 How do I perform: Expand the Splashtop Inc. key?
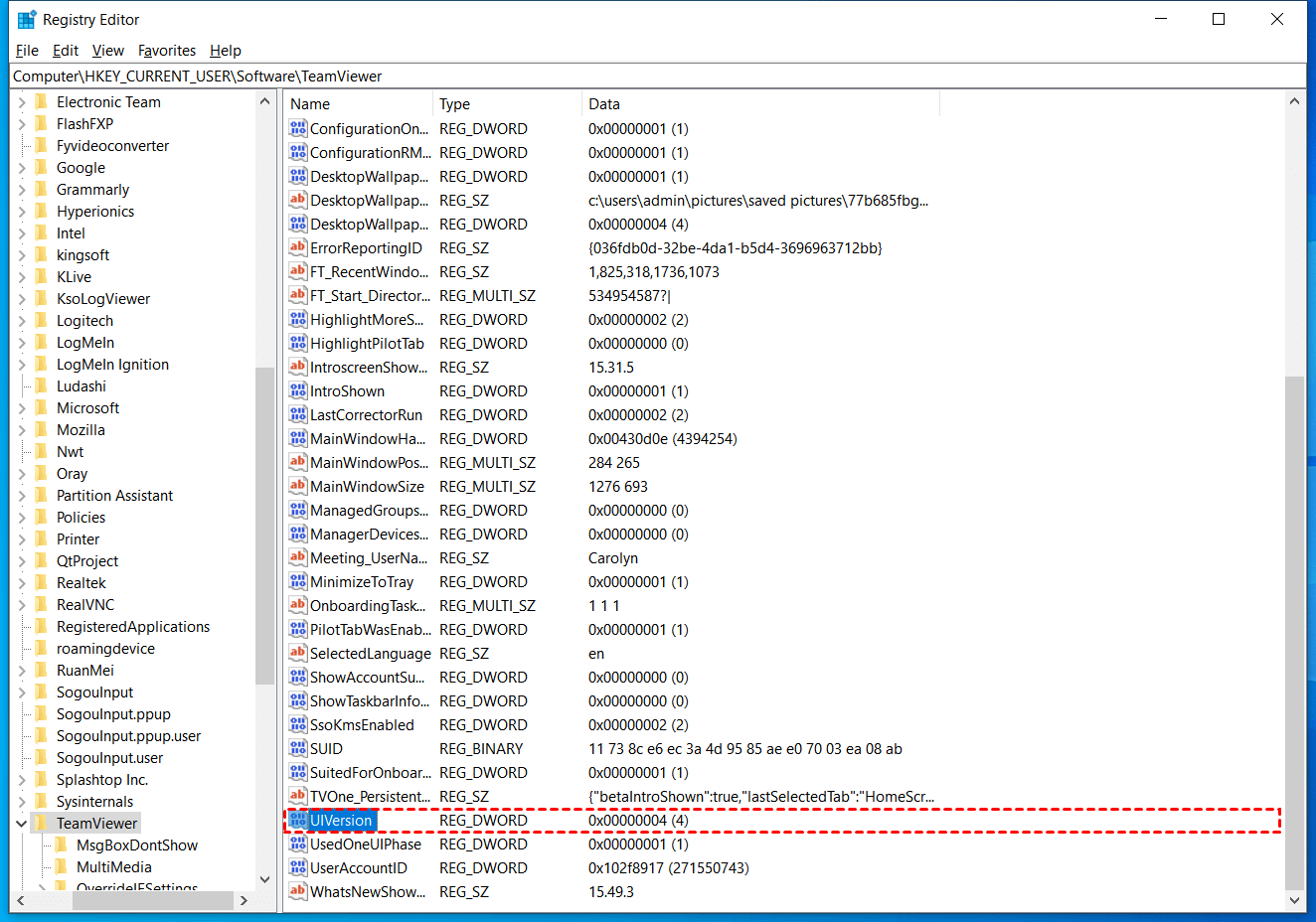[22, 780]
